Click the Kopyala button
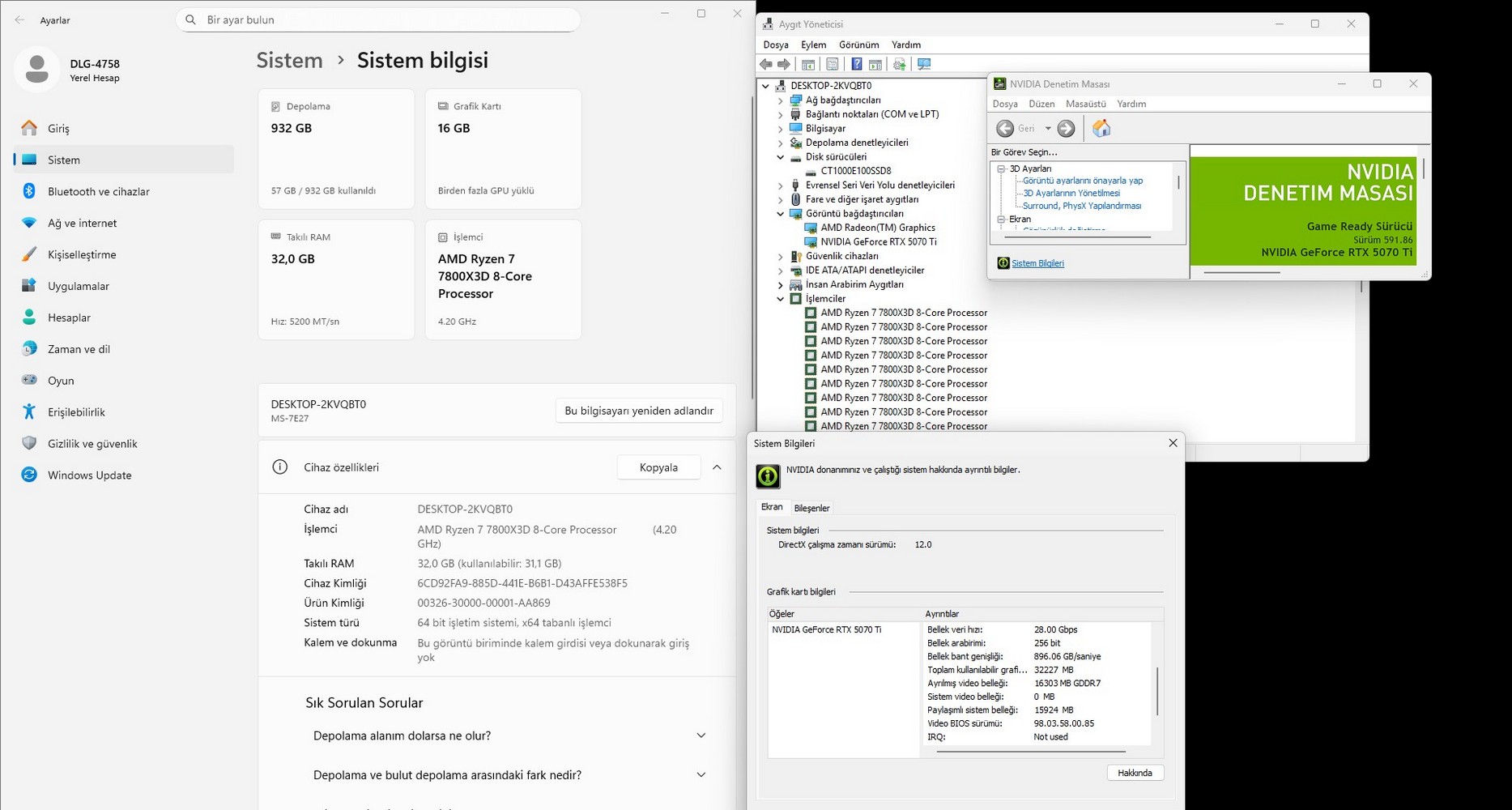Image resolution: width=1512 pixels, height=810 pixels. point(658,467)
